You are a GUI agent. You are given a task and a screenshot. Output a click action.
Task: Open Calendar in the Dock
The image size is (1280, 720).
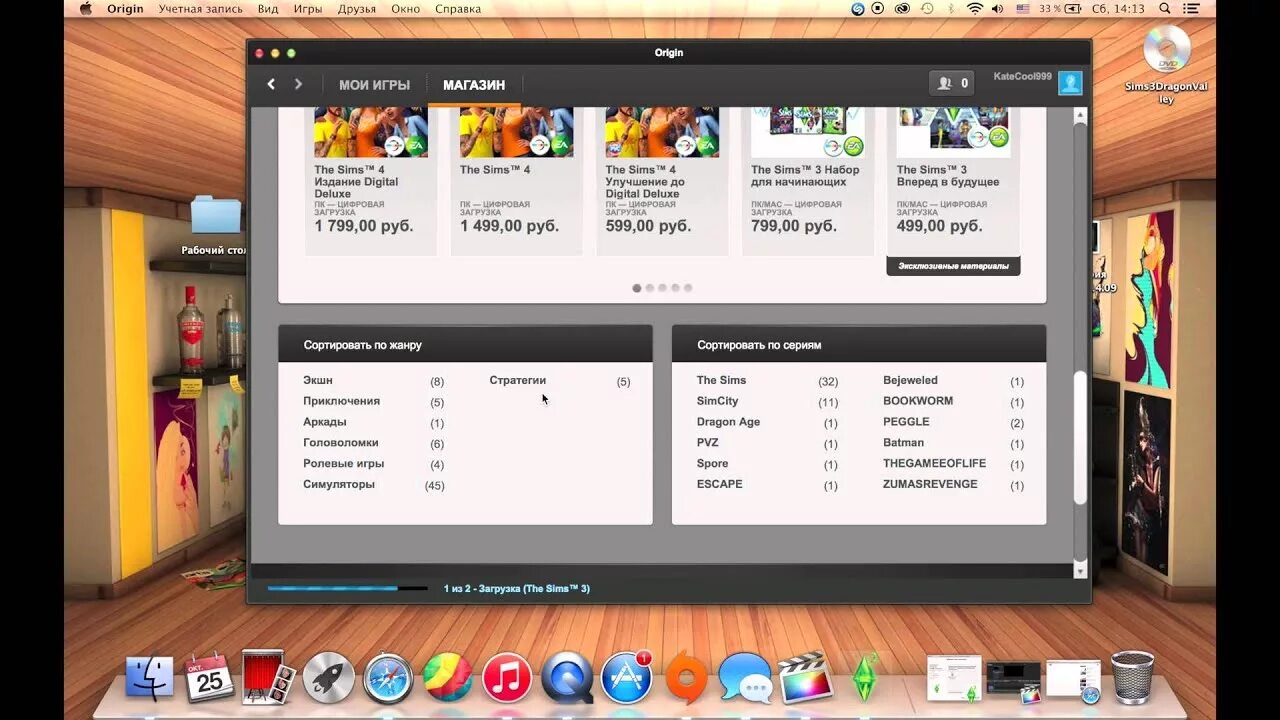209,679
